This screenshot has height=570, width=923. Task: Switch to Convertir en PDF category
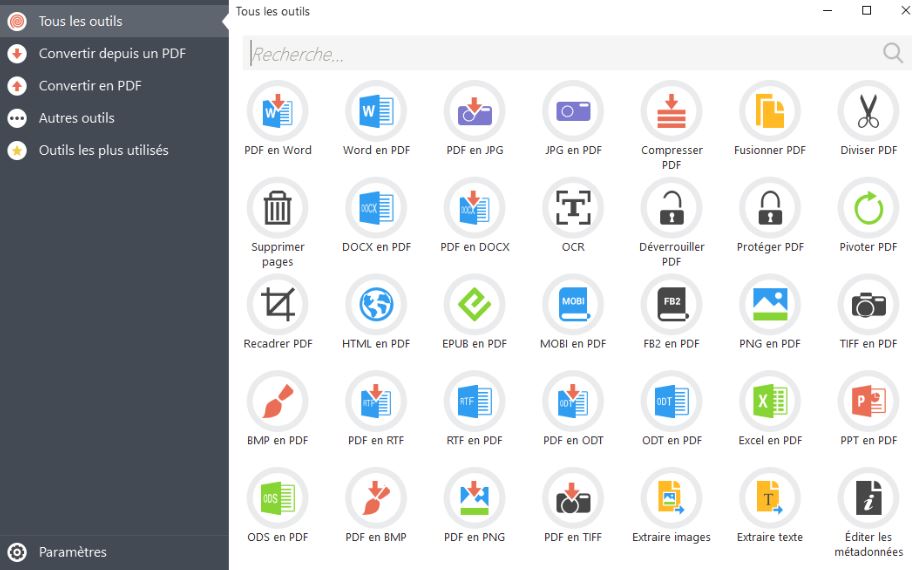tap(114, 86)
